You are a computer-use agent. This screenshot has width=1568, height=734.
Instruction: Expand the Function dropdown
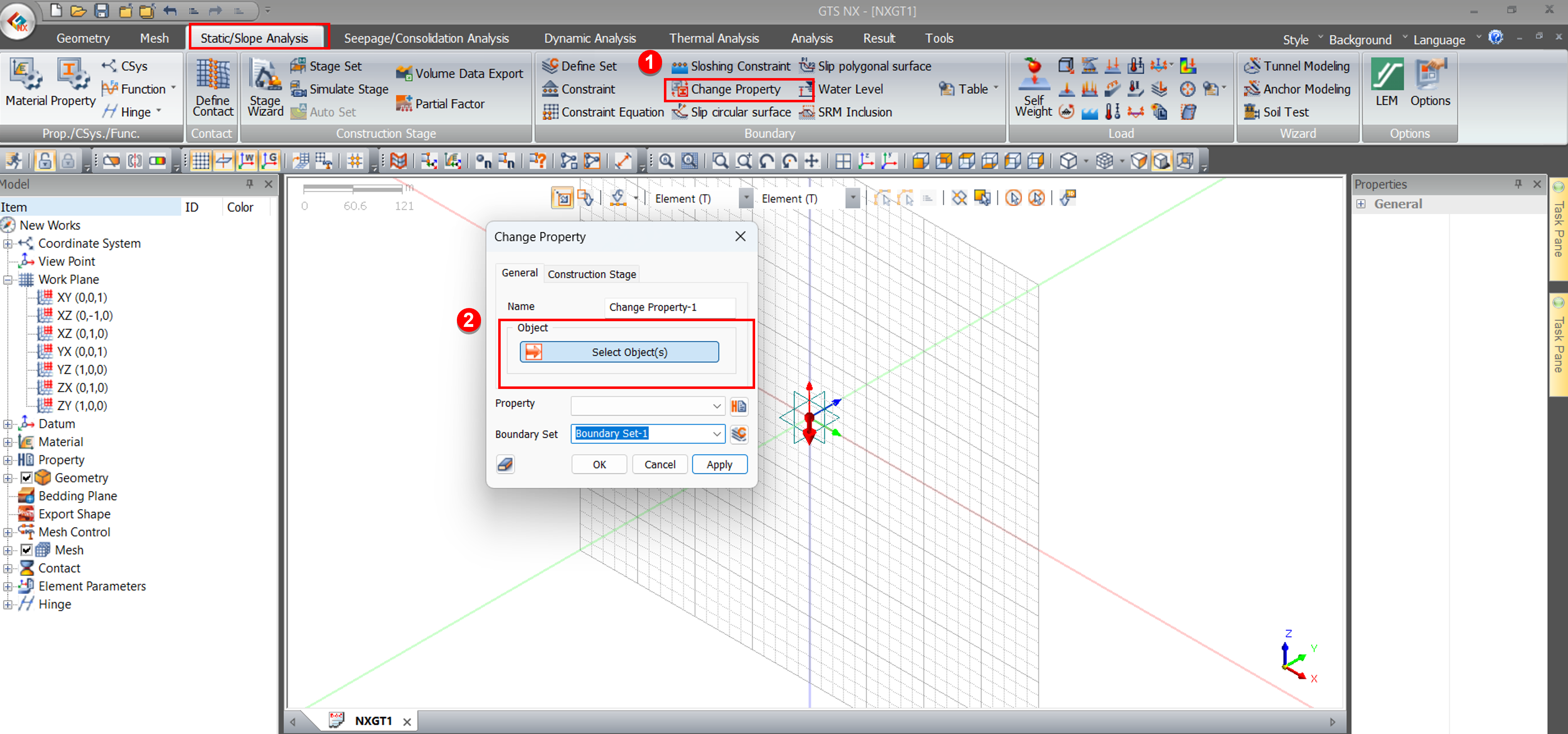tap(174, 88)
